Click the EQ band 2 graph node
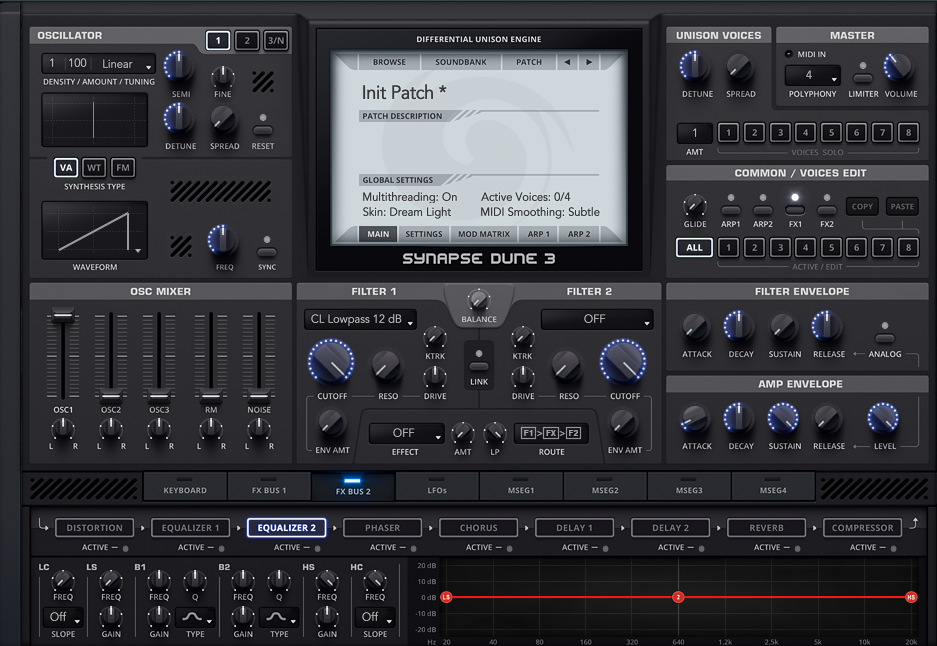Image resolution: width=937 pixels, height=646 pixels. 678,597
